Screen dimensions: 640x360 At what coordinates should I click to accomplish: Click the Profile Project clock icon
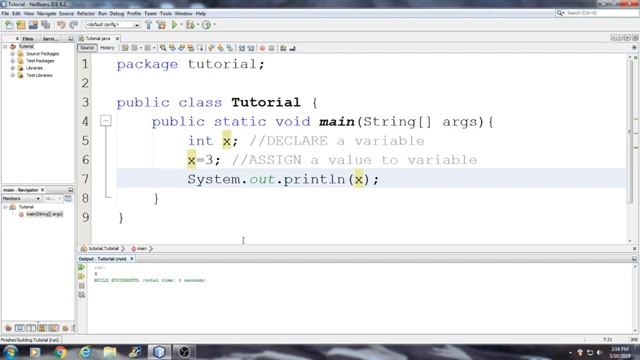(206, 25)
